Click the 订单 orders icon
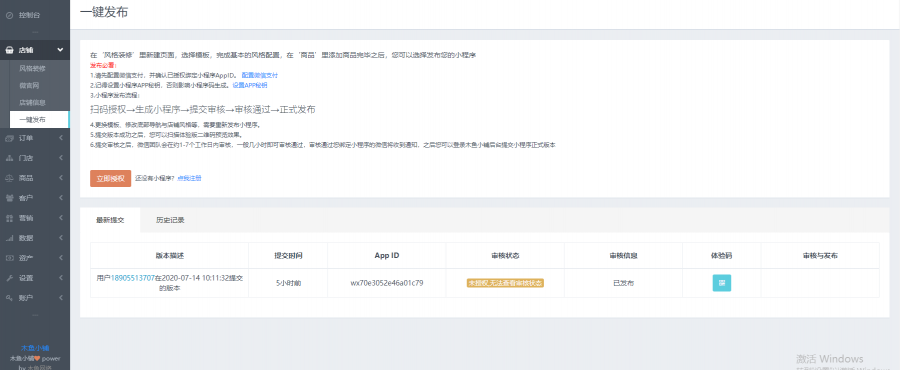 (x=9, y=138)
